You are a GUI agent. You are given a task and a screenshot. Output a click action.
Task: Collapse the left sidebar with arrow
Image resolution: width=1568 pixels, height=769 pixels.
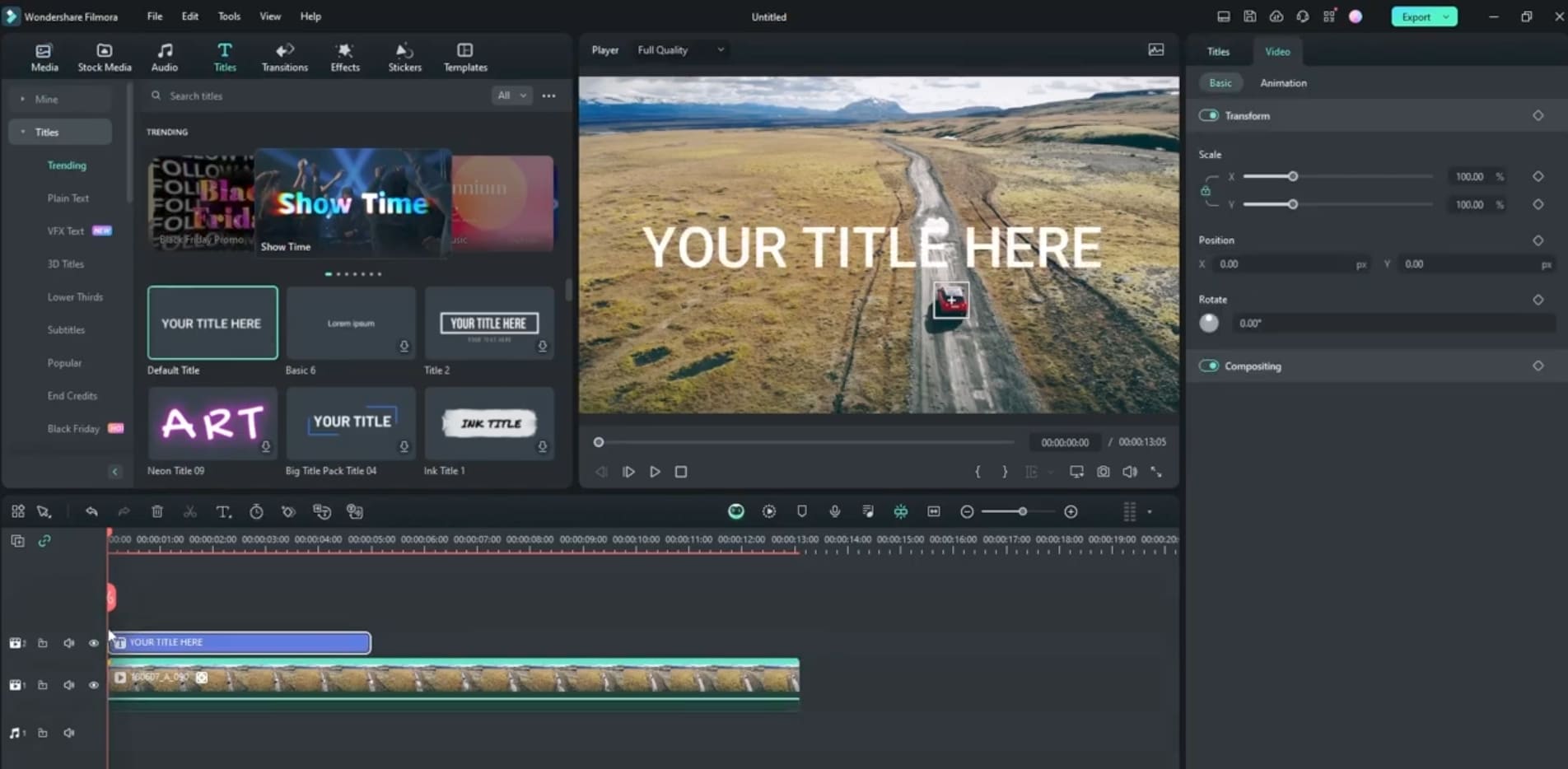(x=114, y=472)
